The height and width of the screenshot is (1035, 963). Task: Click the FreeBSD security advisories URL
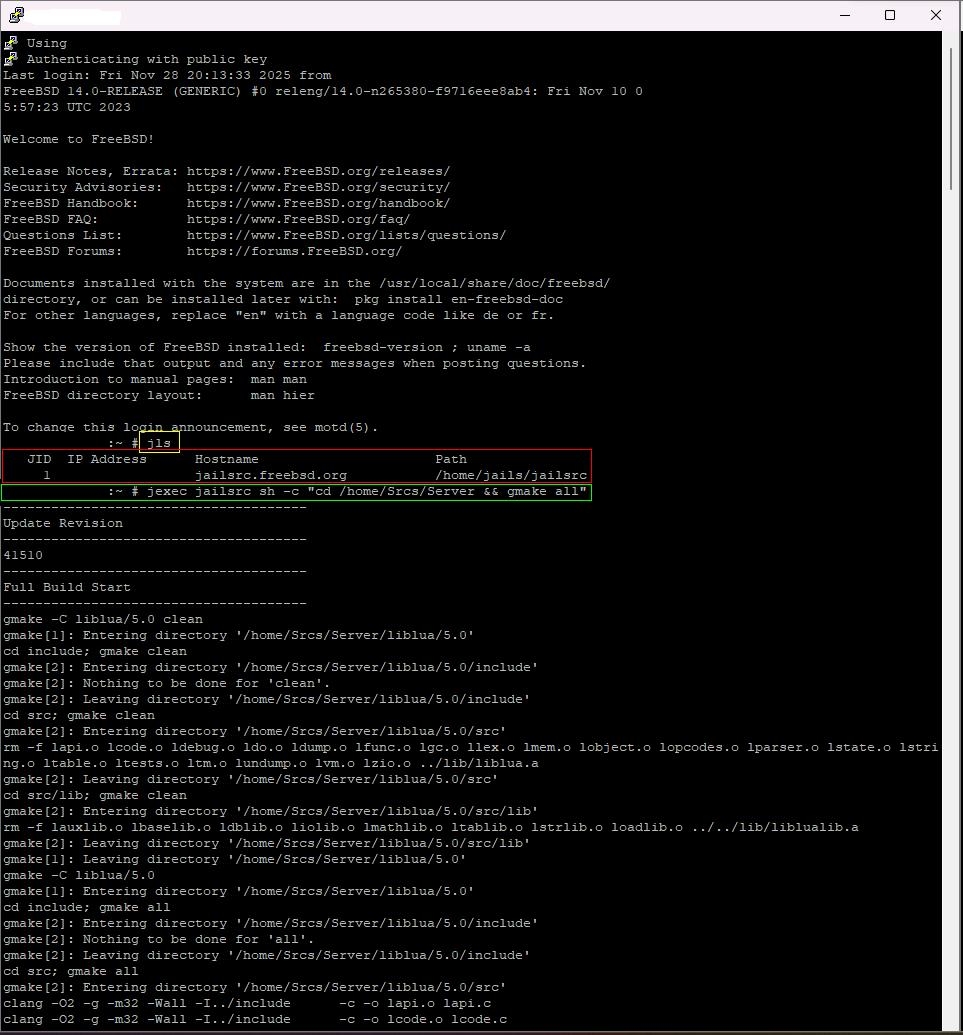318,187
